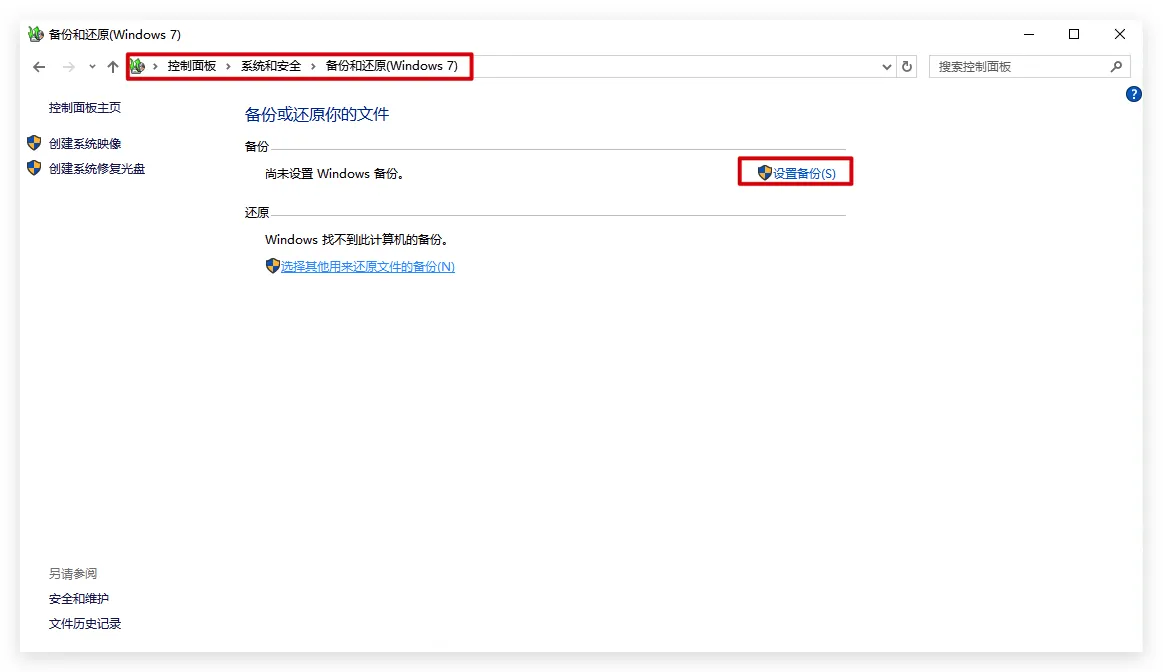Click the magnifier icon in search box
This screenshot has width=1163, height=672.
click(1116, 67)
